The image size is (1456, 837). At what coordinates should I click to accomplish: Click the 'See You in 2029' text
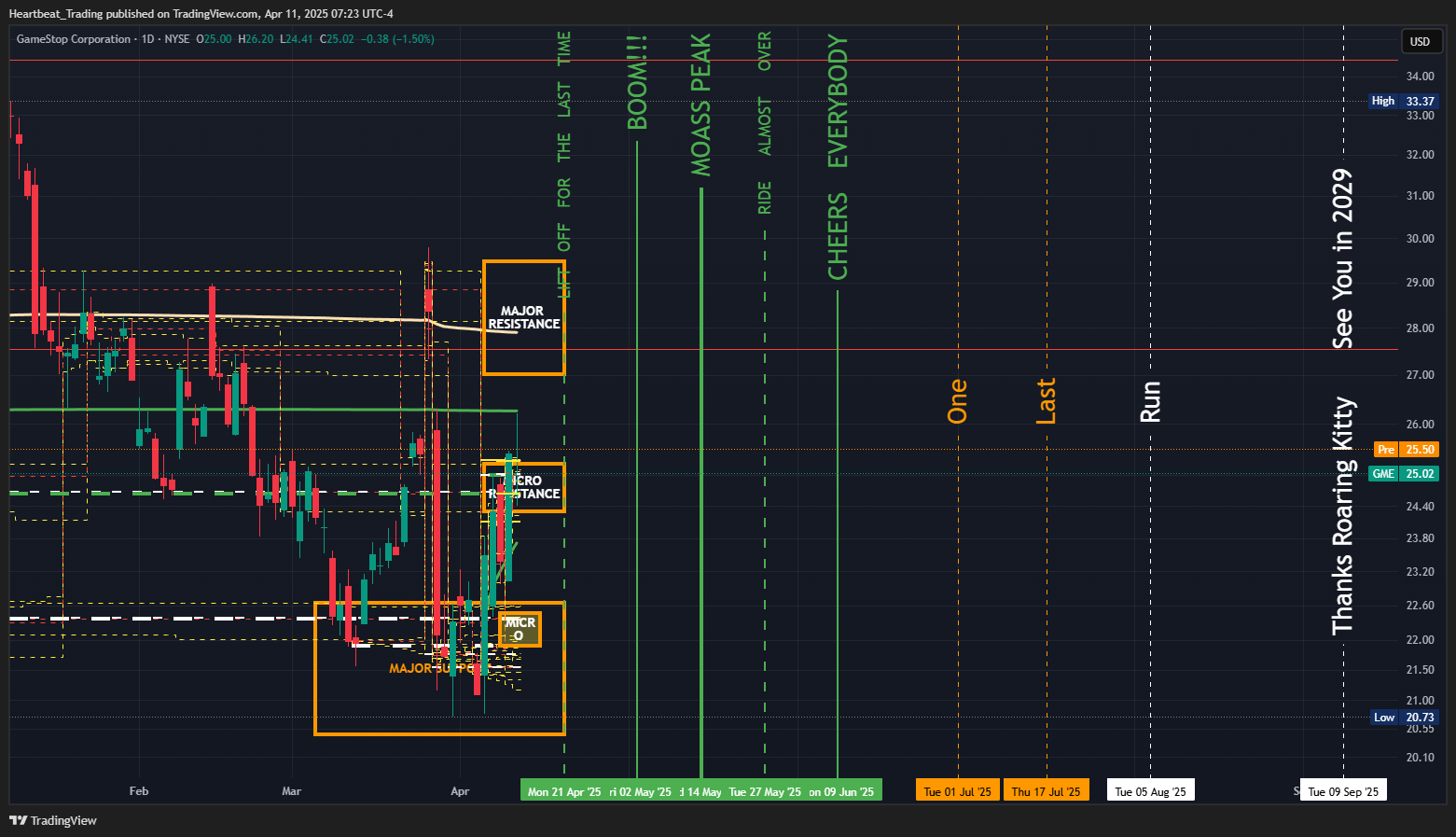[x=1343, y=258]
